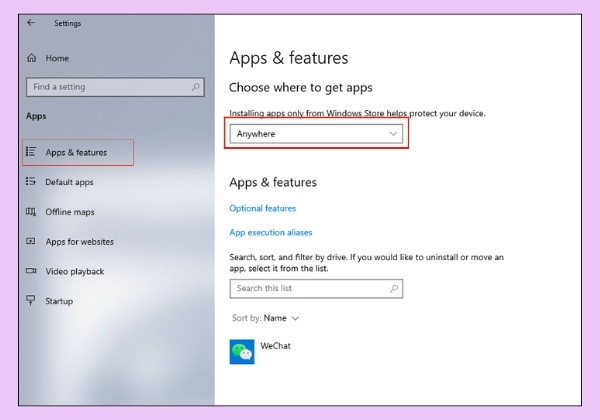Click the Choose where to get apps heading

click(301, 88)
